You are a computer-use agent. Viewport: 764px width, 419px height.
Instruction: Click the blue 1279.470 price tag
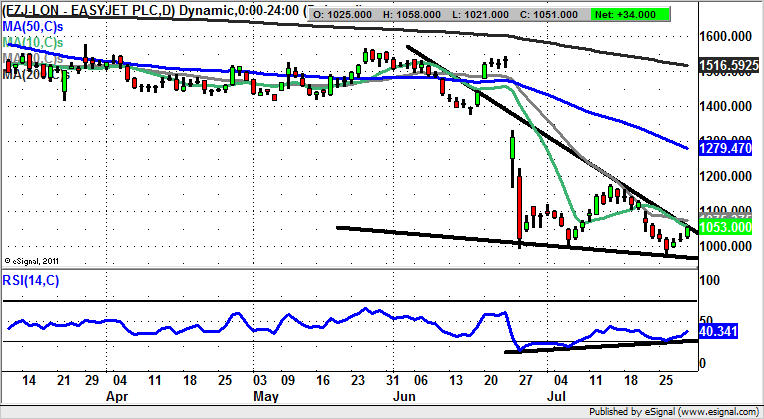click(725, 149)
